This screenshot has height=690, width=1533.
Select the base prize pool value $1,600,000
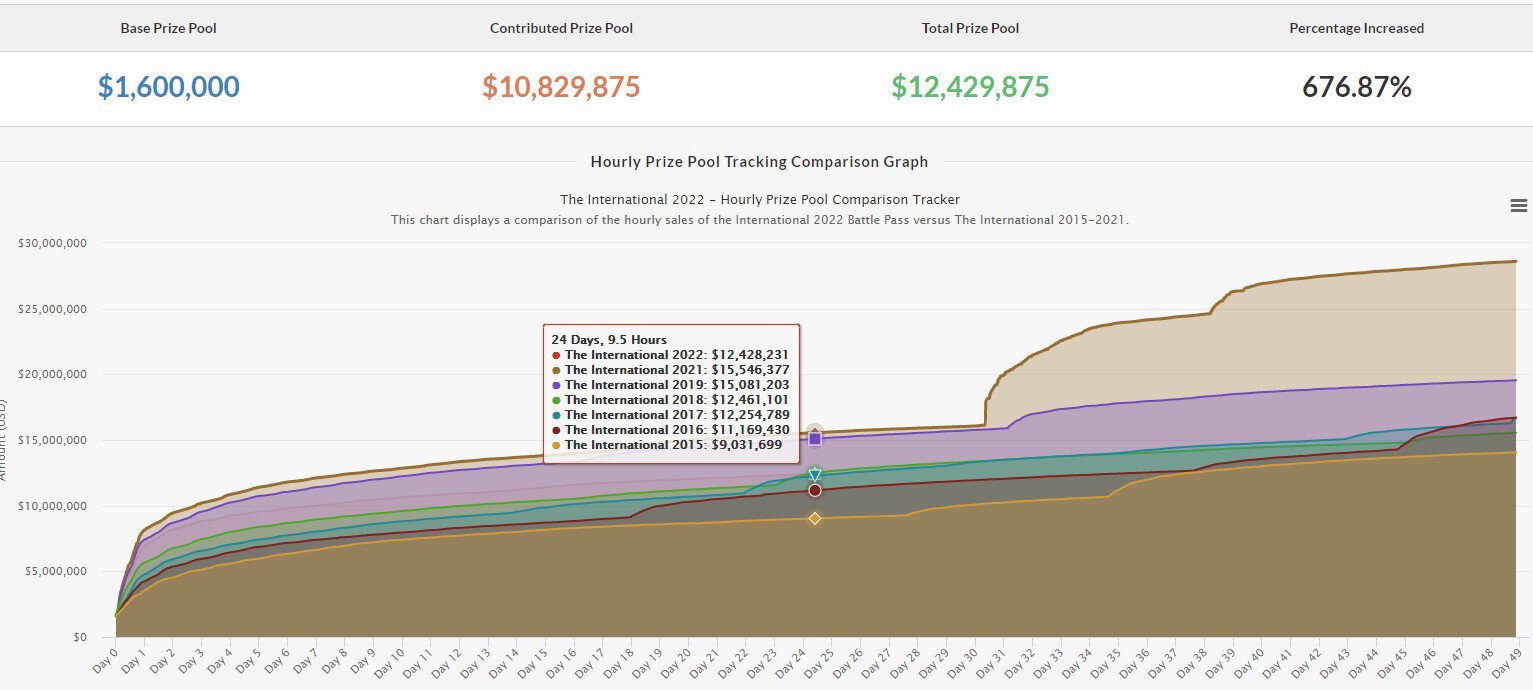point(169,87)
